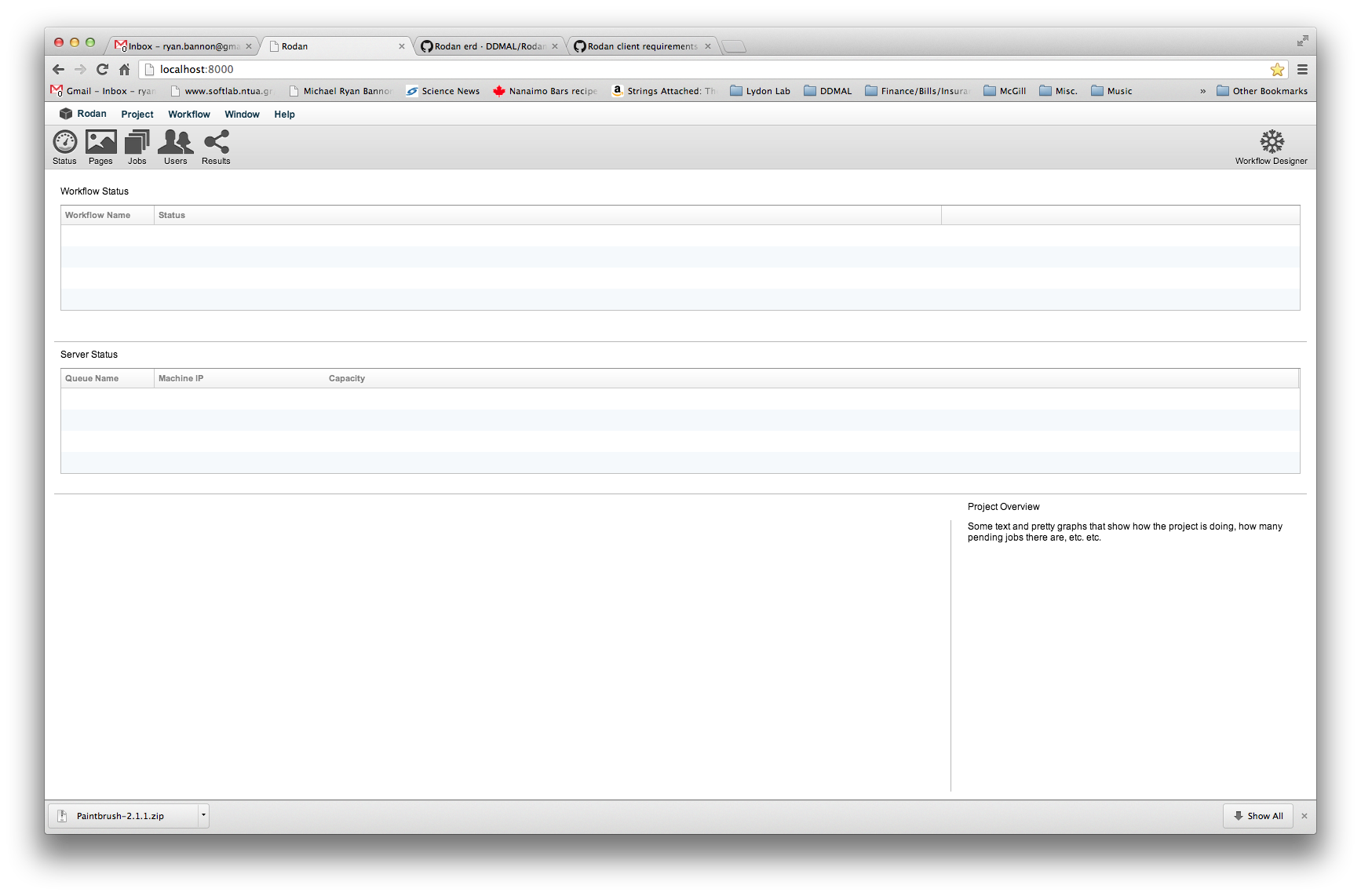Open the Status dashboard icon
The height and width of the screenshot is (896, 1361).
(x=64, y=147)
